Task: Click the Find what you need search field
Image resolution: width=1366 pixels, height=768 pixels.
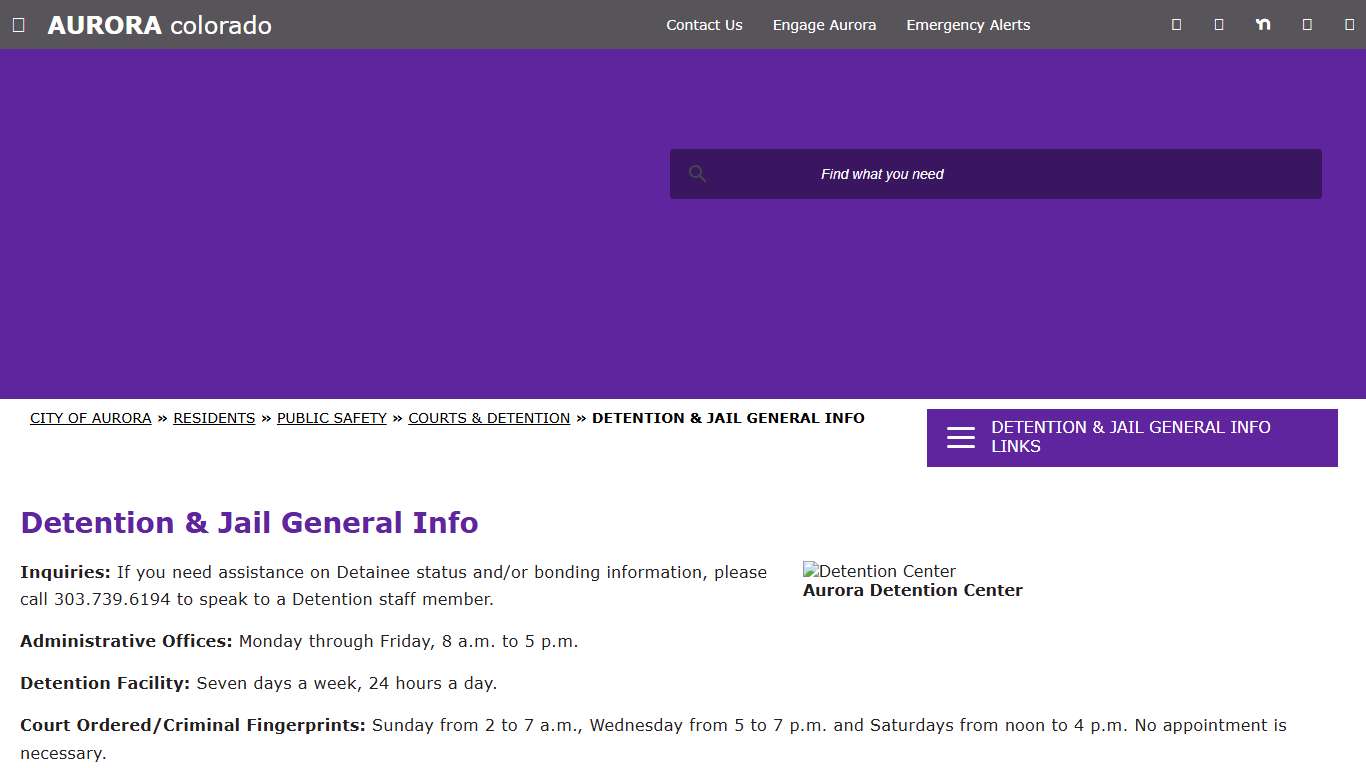Action: click(x=995, y=173)
